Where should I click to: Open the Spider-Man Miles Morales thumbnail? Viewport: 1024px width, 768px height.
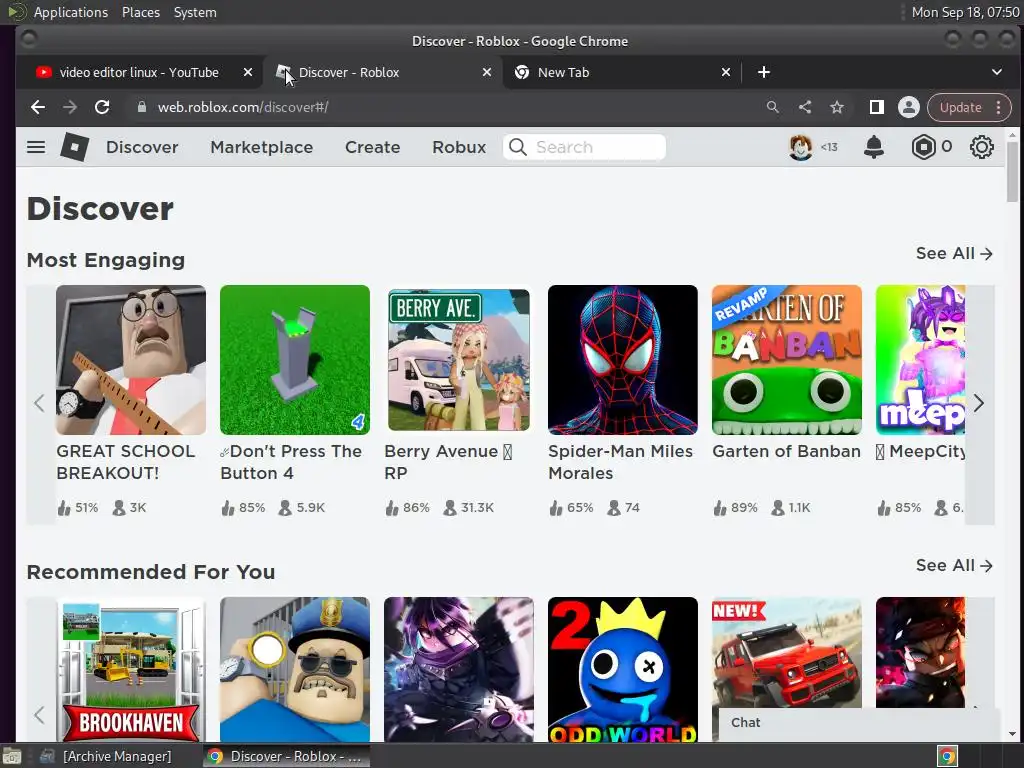click(x=622, y=360)
